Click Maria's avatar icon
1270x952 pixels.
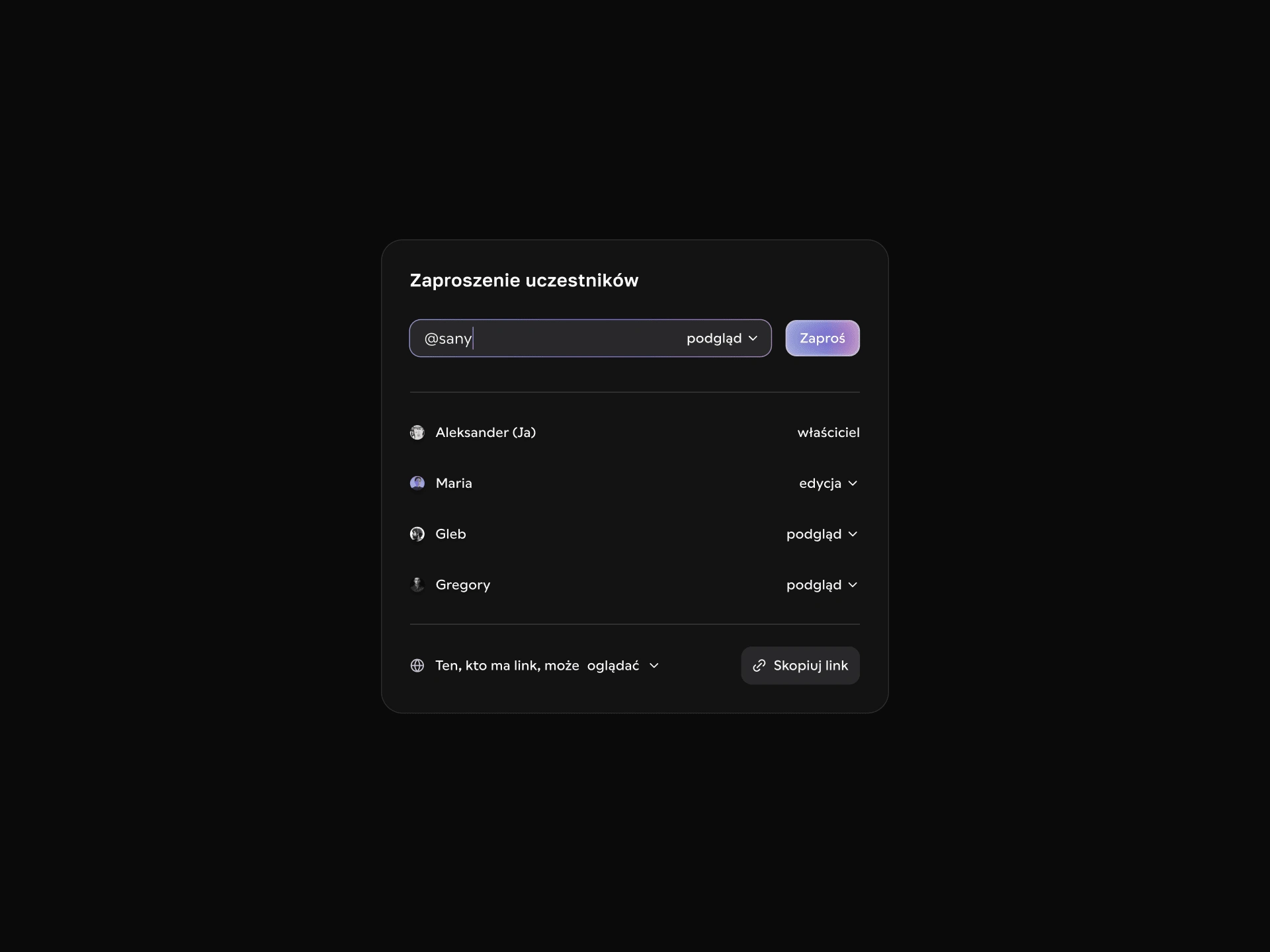(417, 483)
